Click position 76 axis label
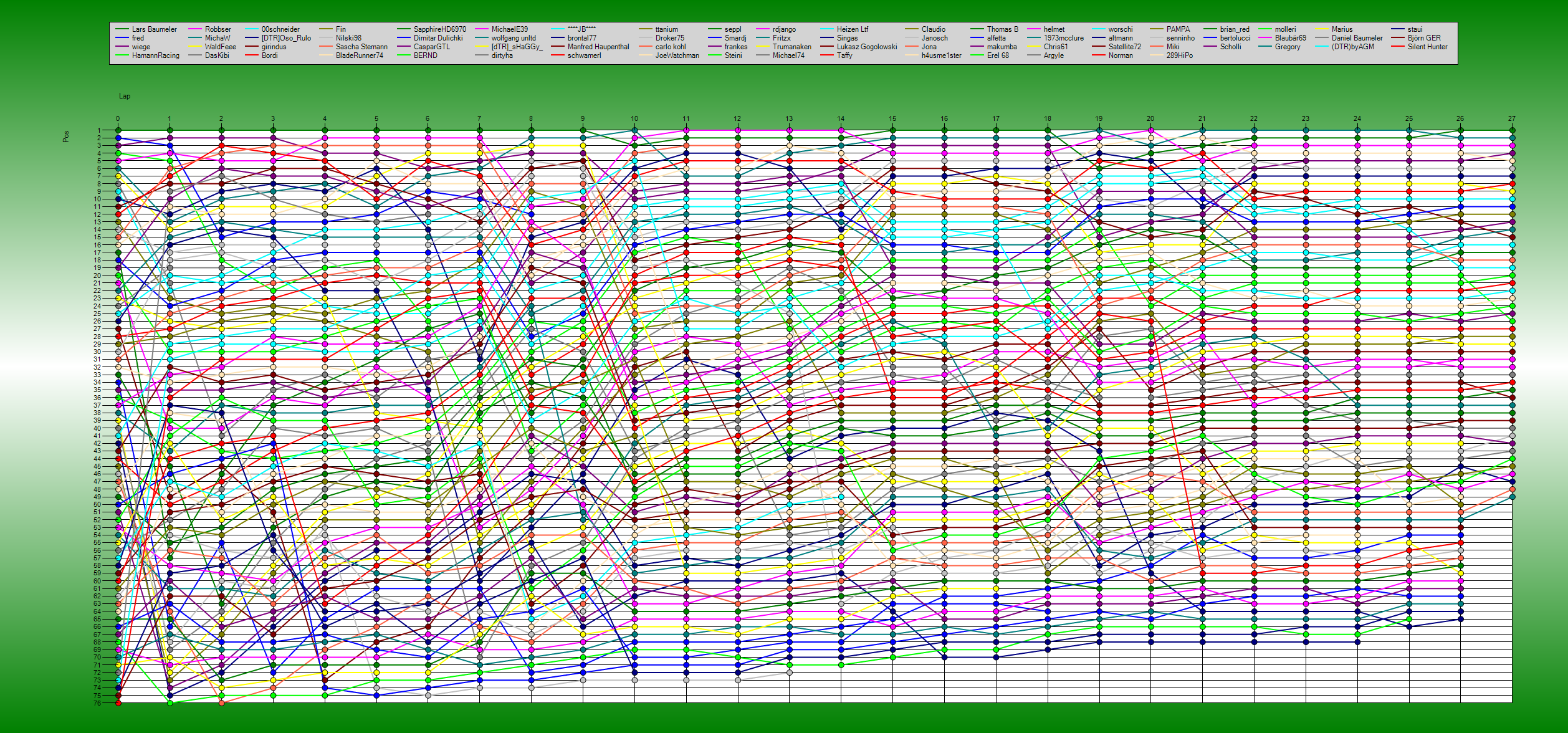The width and height of the screenshot is (1568, 733). click(x=97, y=703)
